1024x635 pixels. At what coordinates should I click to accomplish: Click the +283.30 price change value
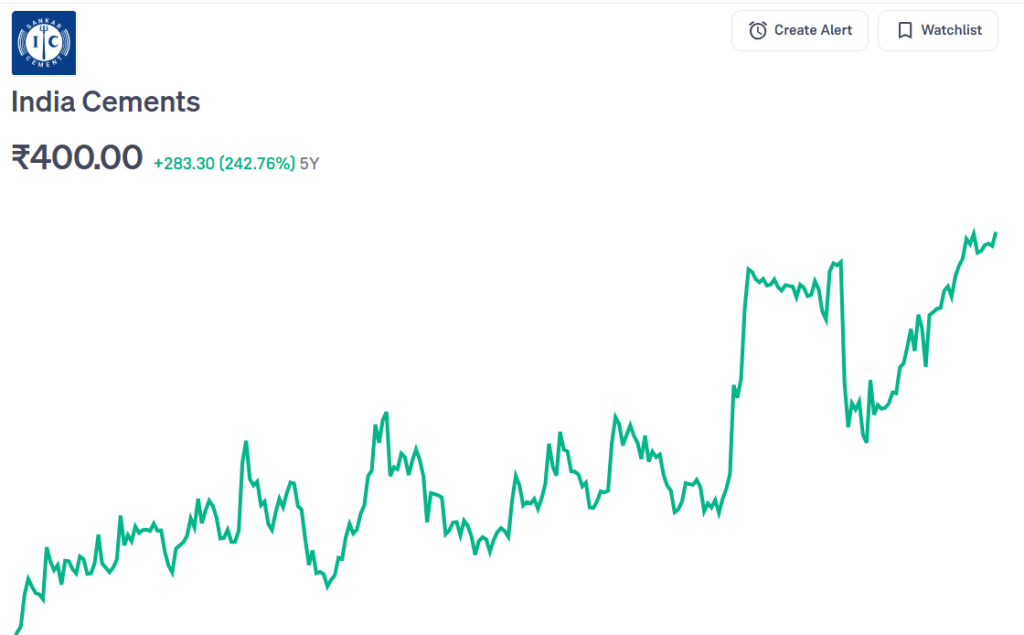click(x=184, y=163)
